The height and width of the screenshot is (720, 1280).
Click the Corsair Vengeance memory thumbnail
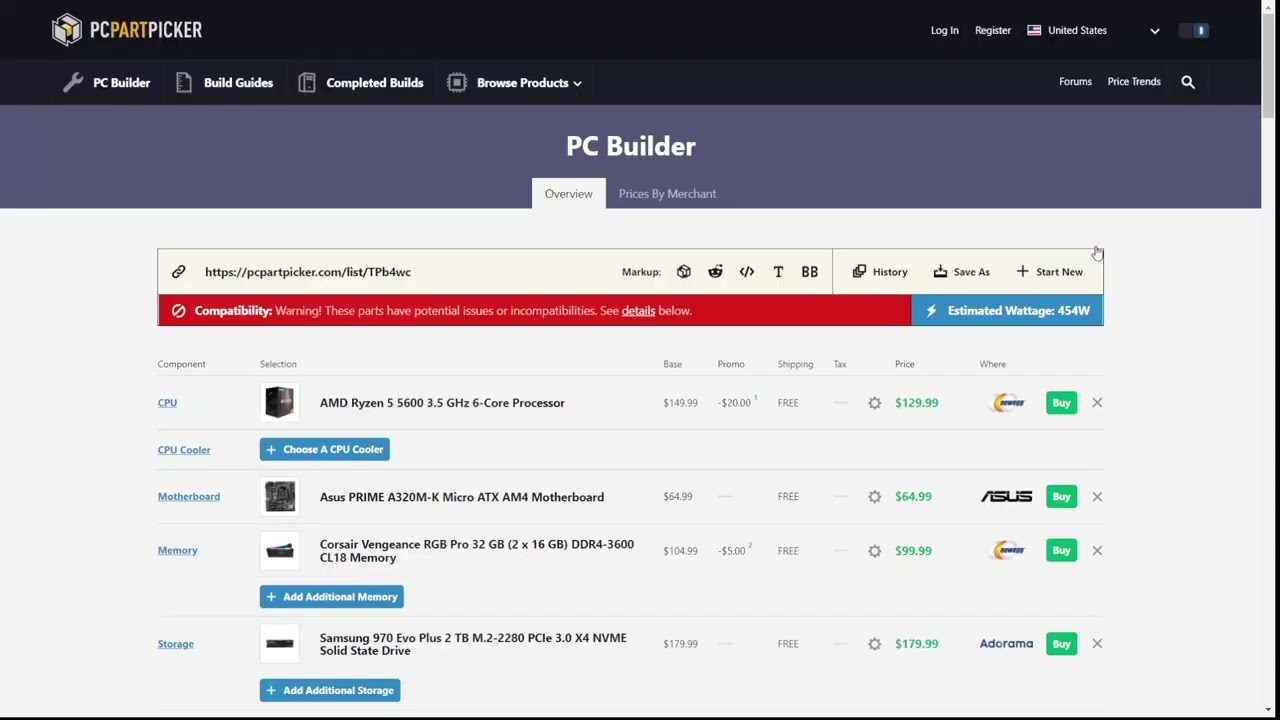coord(280,551)
